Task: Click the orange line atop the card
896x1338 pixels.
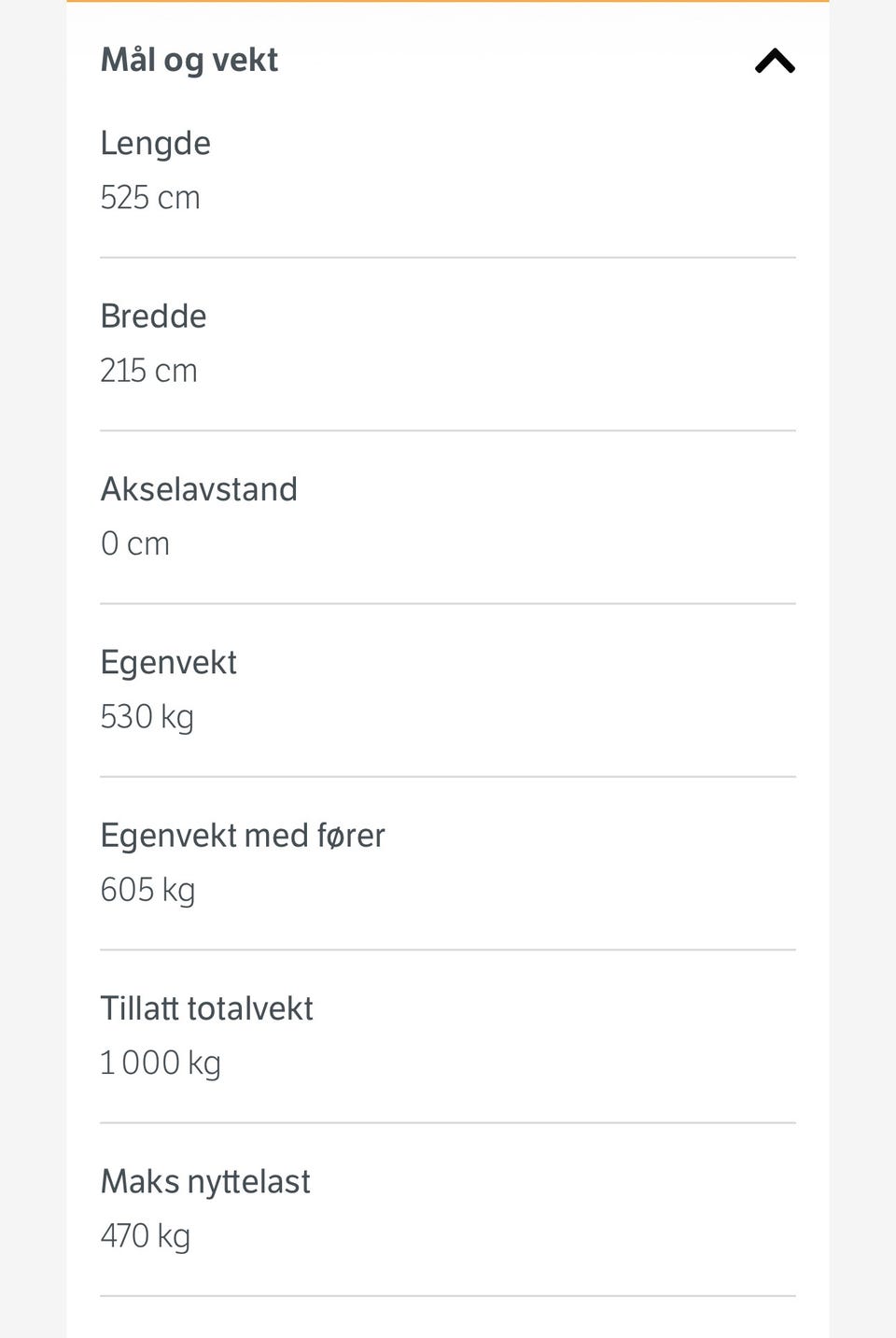Action: [448, 2]
